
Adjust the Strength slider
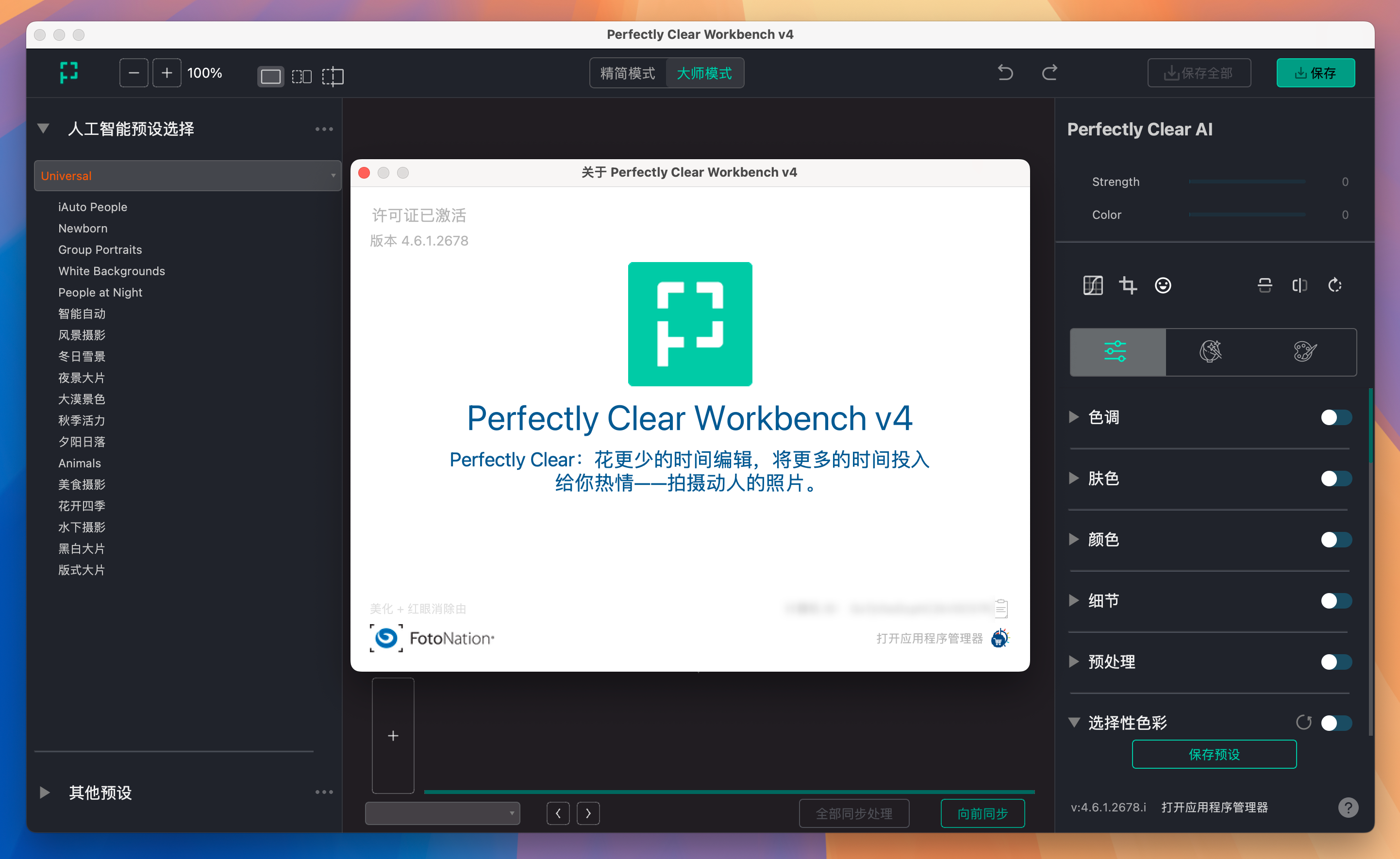pos(1247,182)
